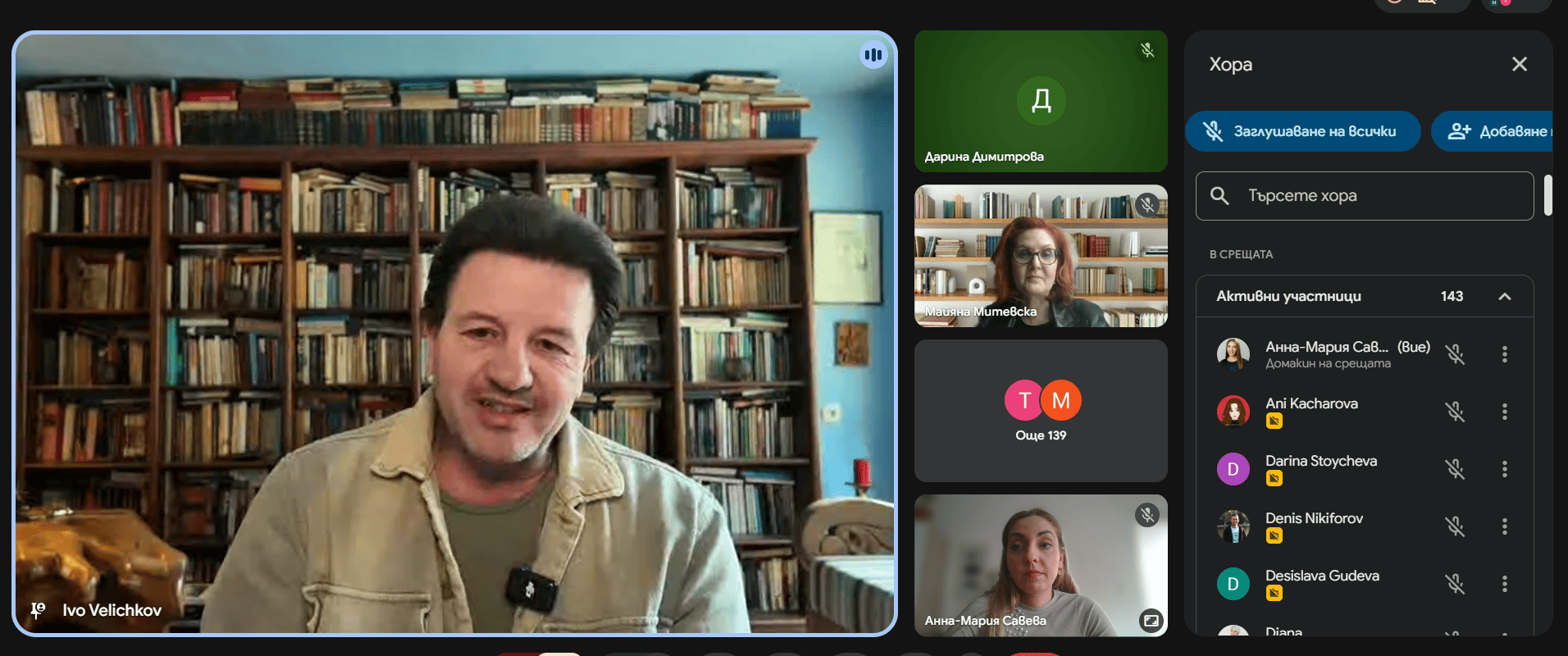
Task: Toggle the microphone for Desislava Gudeva
Action: pyautogui.click(x=1455, y=584)
